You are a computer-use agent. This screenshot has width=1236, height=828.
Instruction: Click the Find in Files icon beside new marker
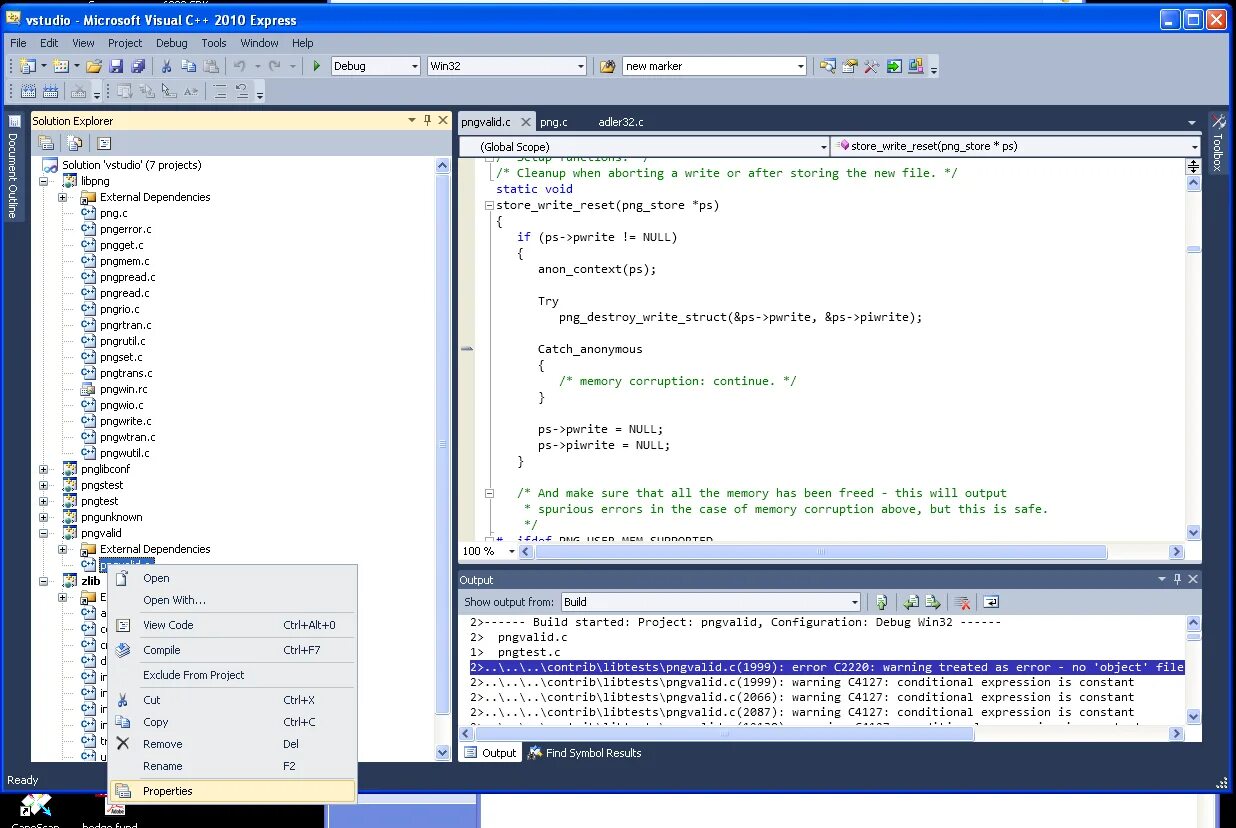tap(607, 66)
